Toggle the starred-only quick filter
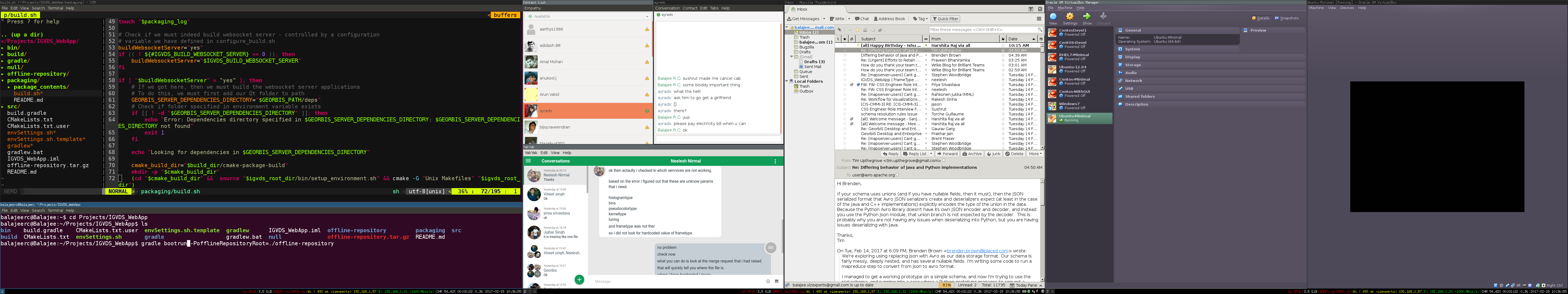 point(858,30)
